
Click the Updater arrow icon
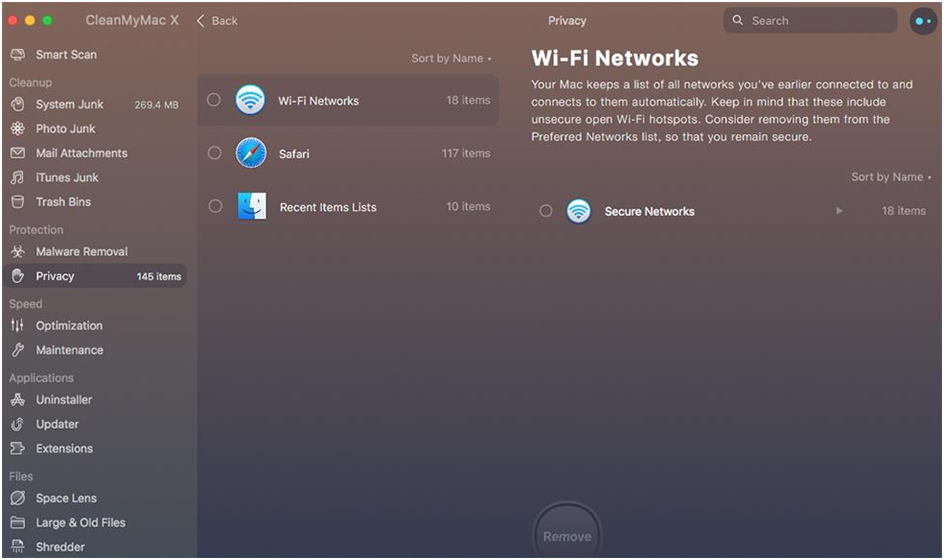(17, 424)
